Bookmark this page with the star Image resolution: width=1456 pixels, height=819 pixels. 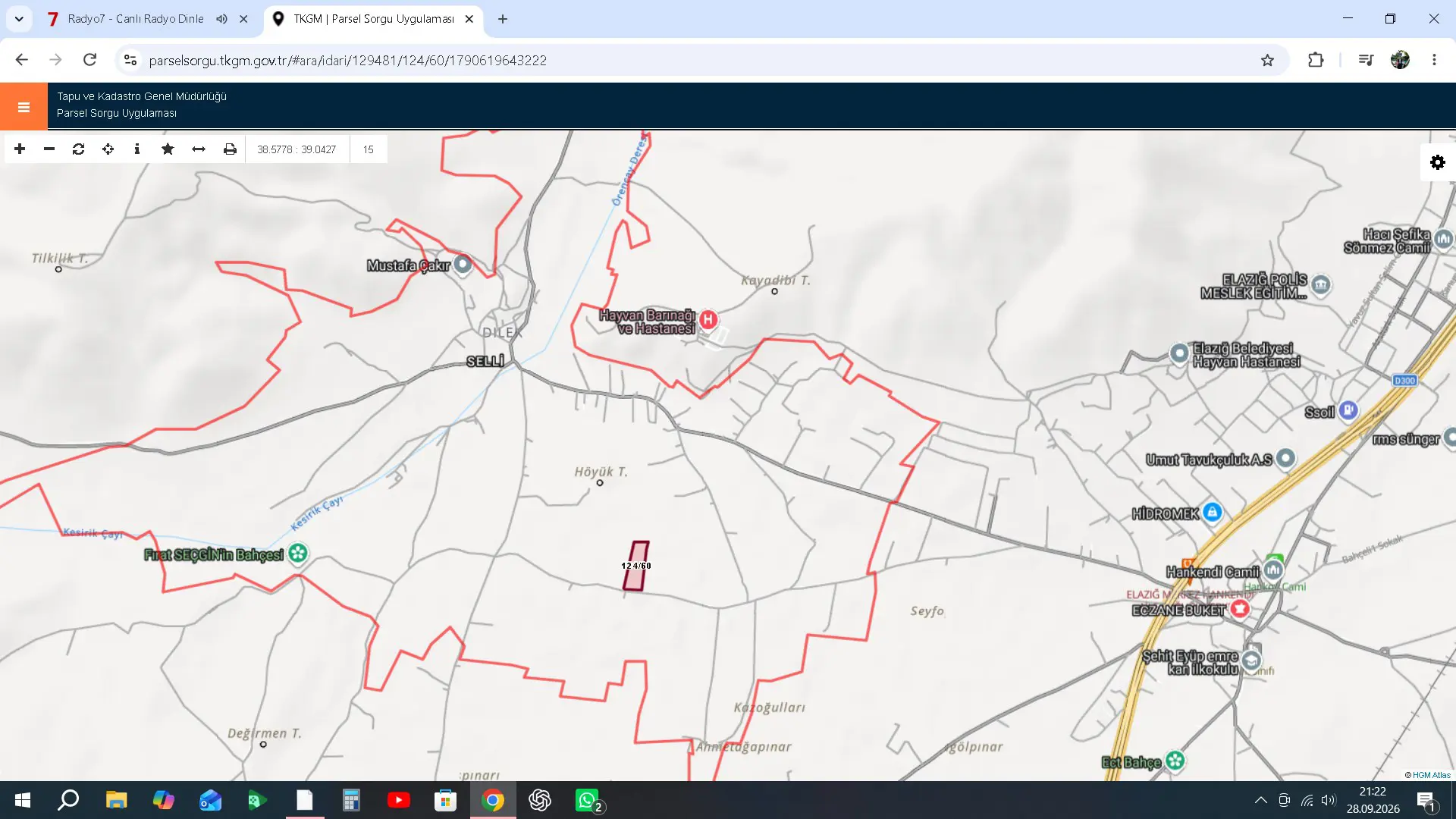coord(1267,60)
